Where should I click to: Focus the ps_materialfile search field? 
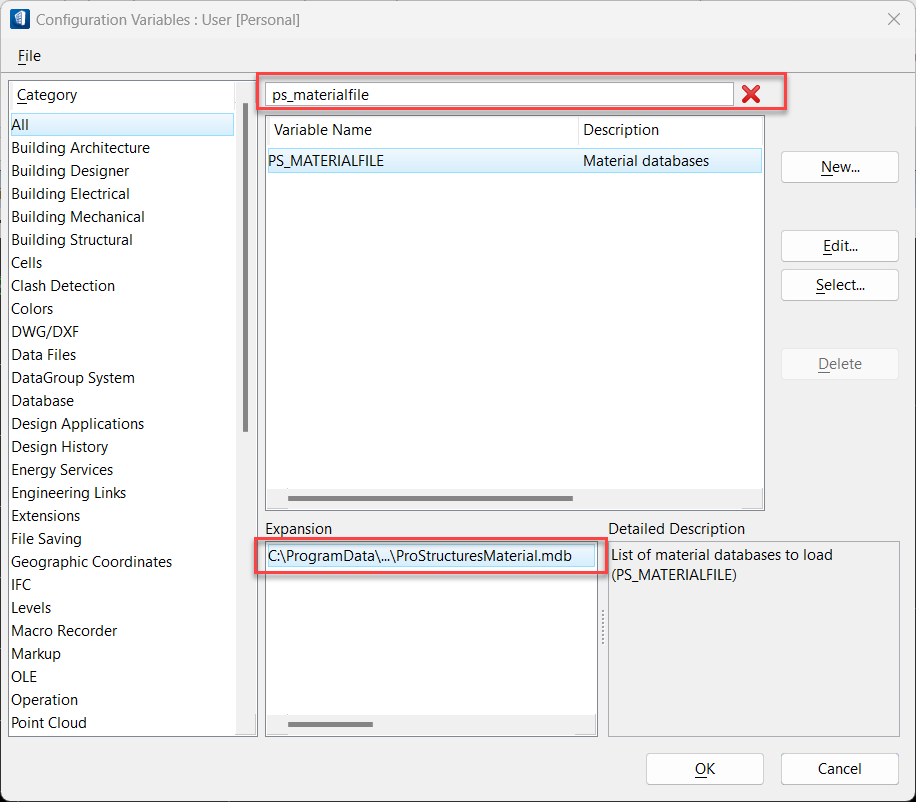[x=499, y=95]
